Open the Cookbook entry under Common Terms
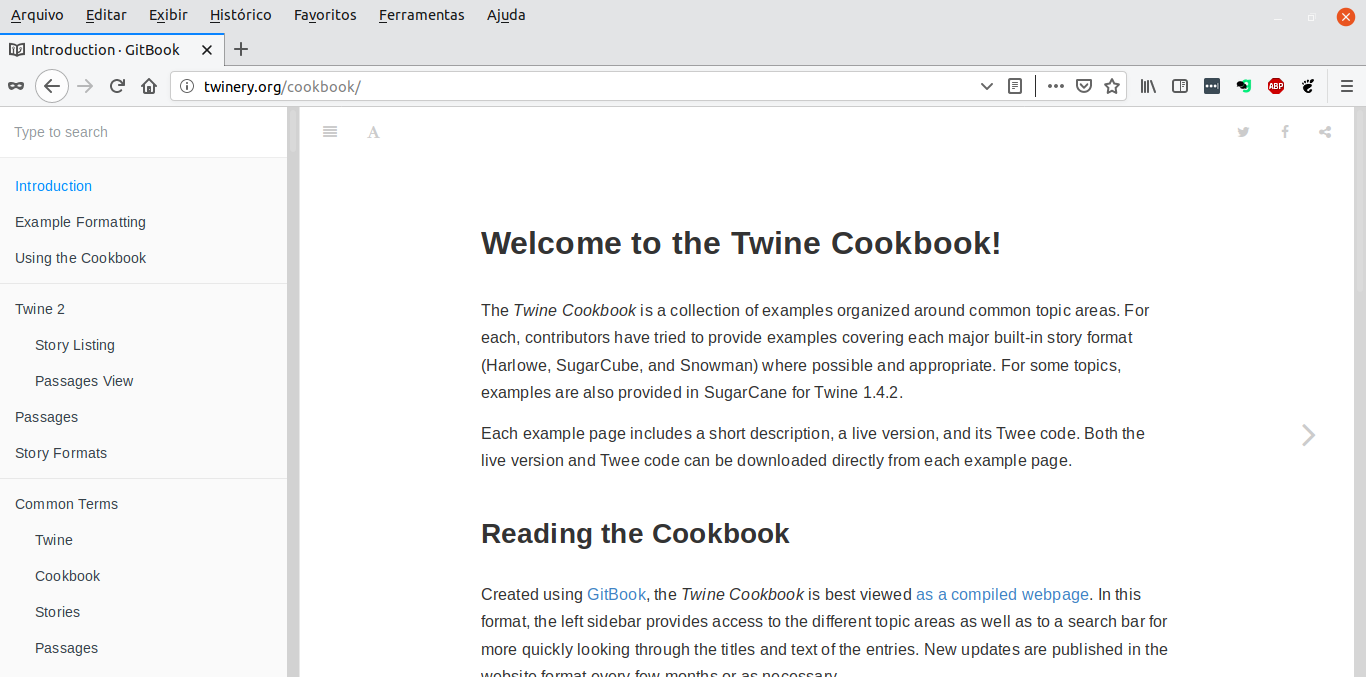Image resolution: width=1366 pixels, height=677 pixels. click(x=68, y=576)
